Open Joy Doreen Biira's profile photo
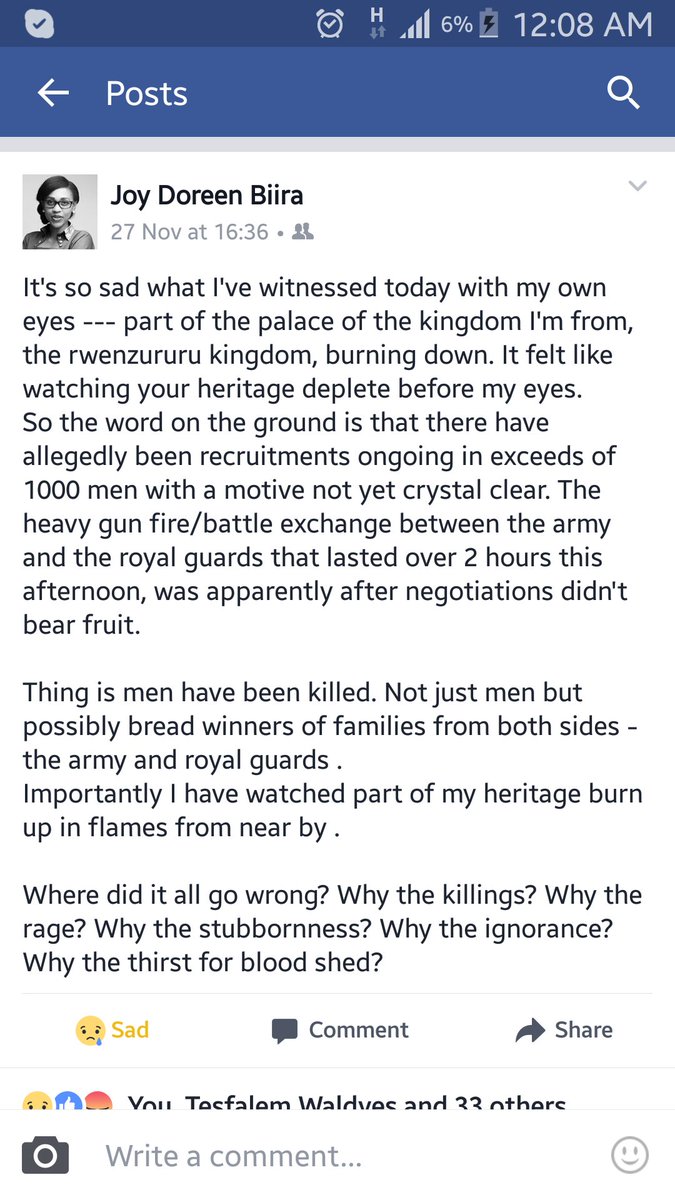675x1200 pixels. tap(60, 211)
